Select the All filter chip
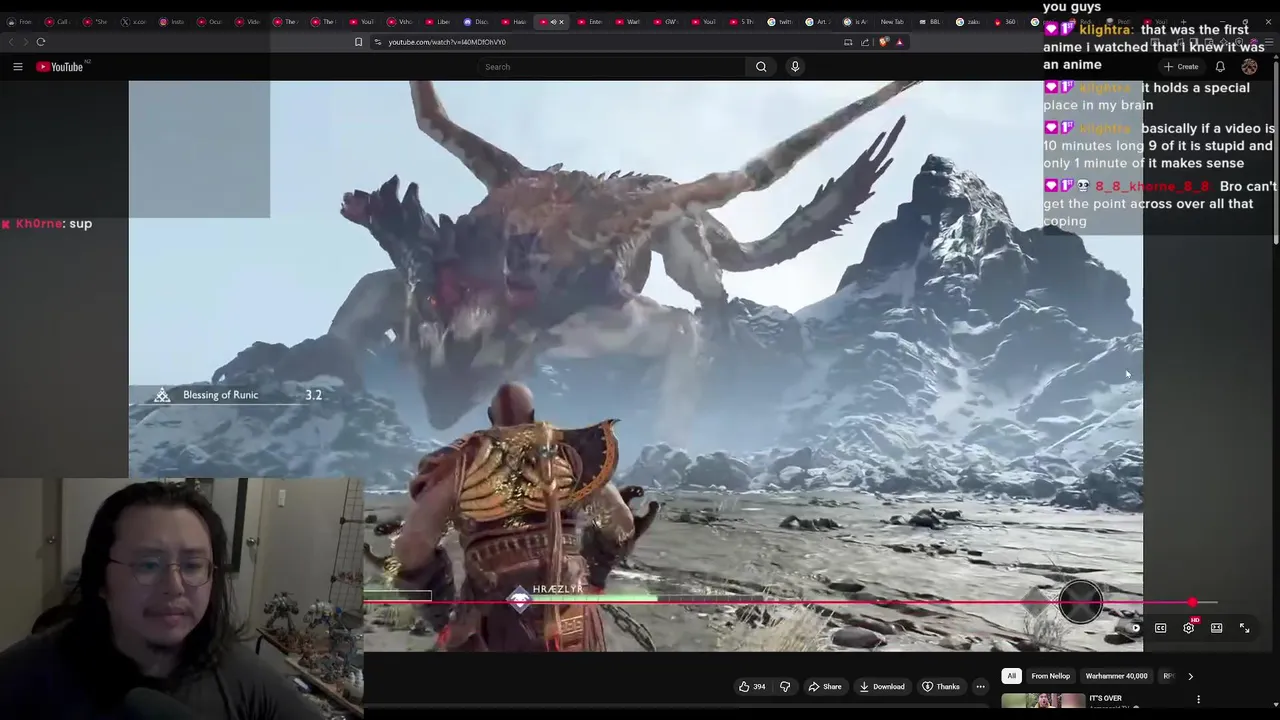The height and width of the screenshot is (720, 1280). pyautogui.click(x=1011, y=676)
